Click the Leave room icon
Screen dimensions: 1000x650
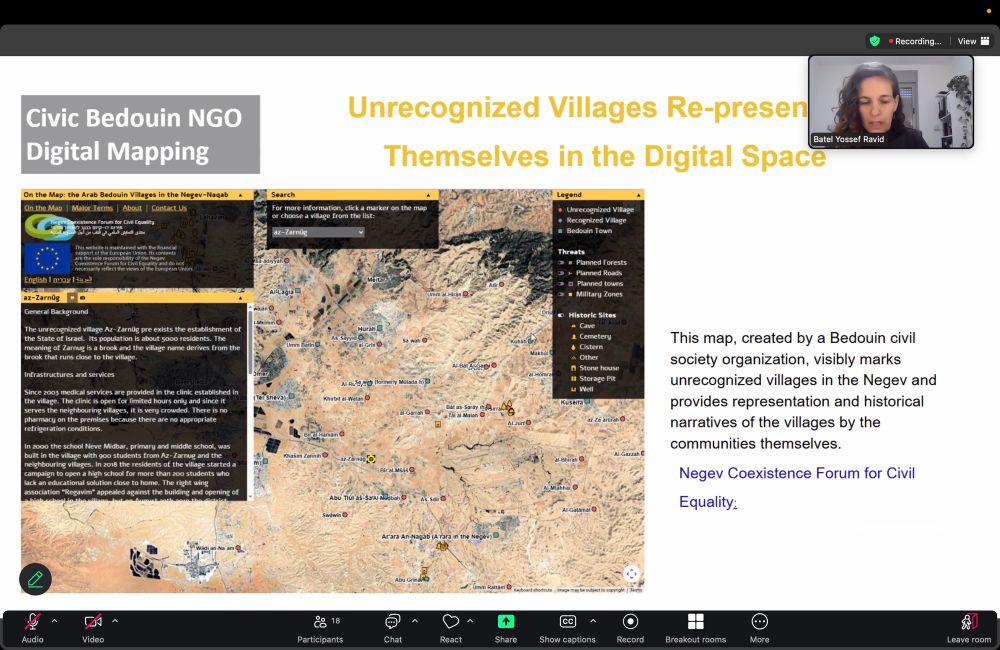[969, 621]
